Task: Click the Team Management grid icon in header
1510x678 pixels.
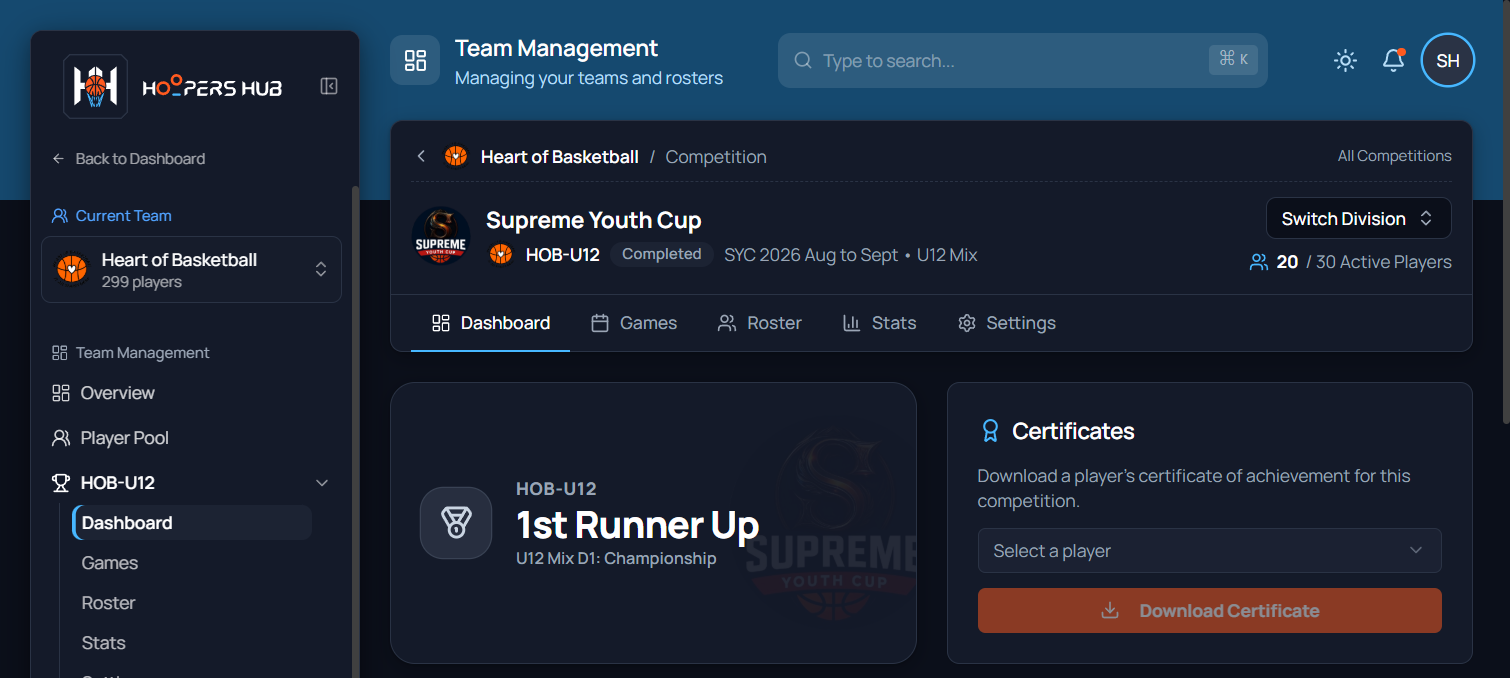Action: tap(415, 60)
